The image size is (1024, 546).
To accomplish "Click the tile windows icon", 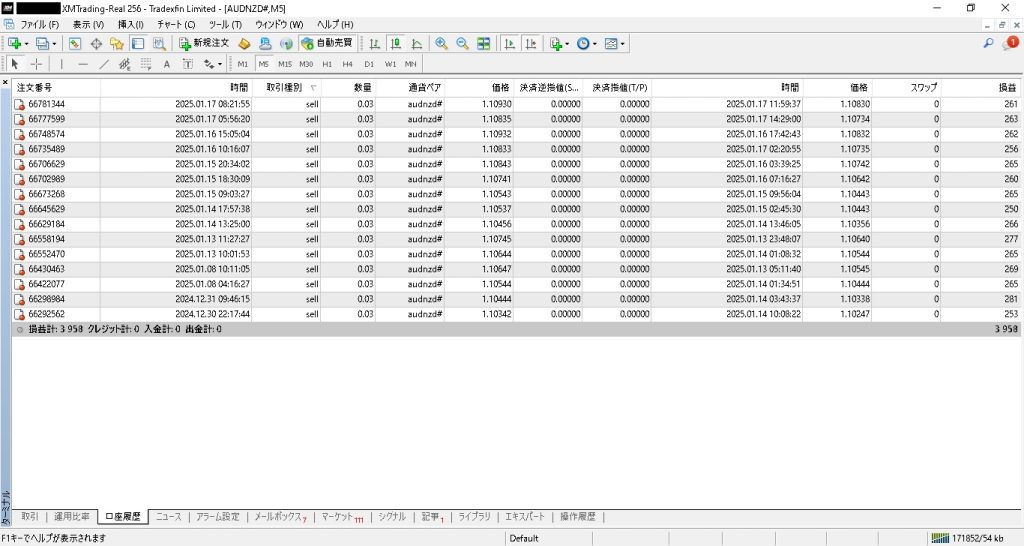I will point(484,44).
